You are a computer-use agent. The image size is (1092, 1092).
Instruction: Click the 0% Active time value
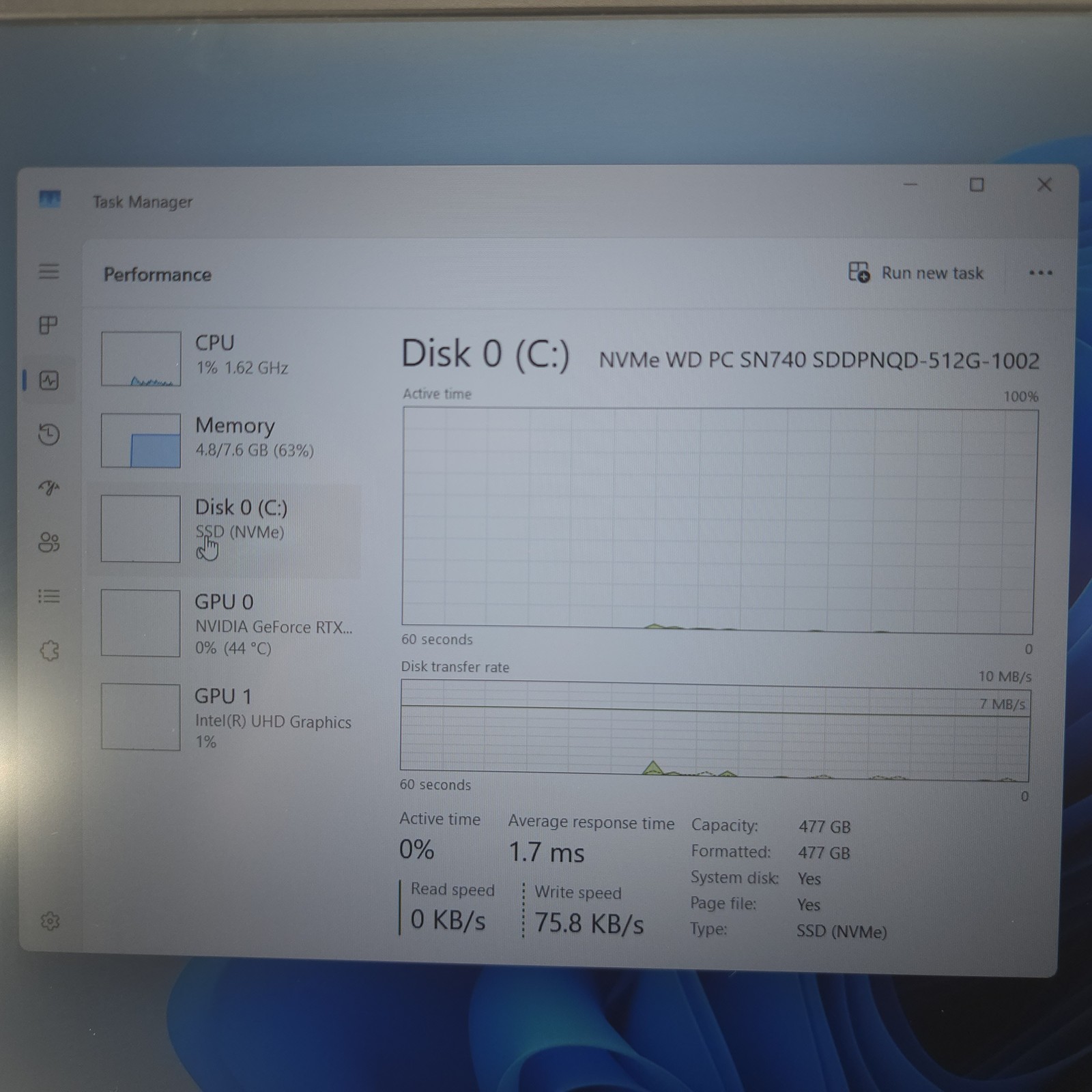417,850
